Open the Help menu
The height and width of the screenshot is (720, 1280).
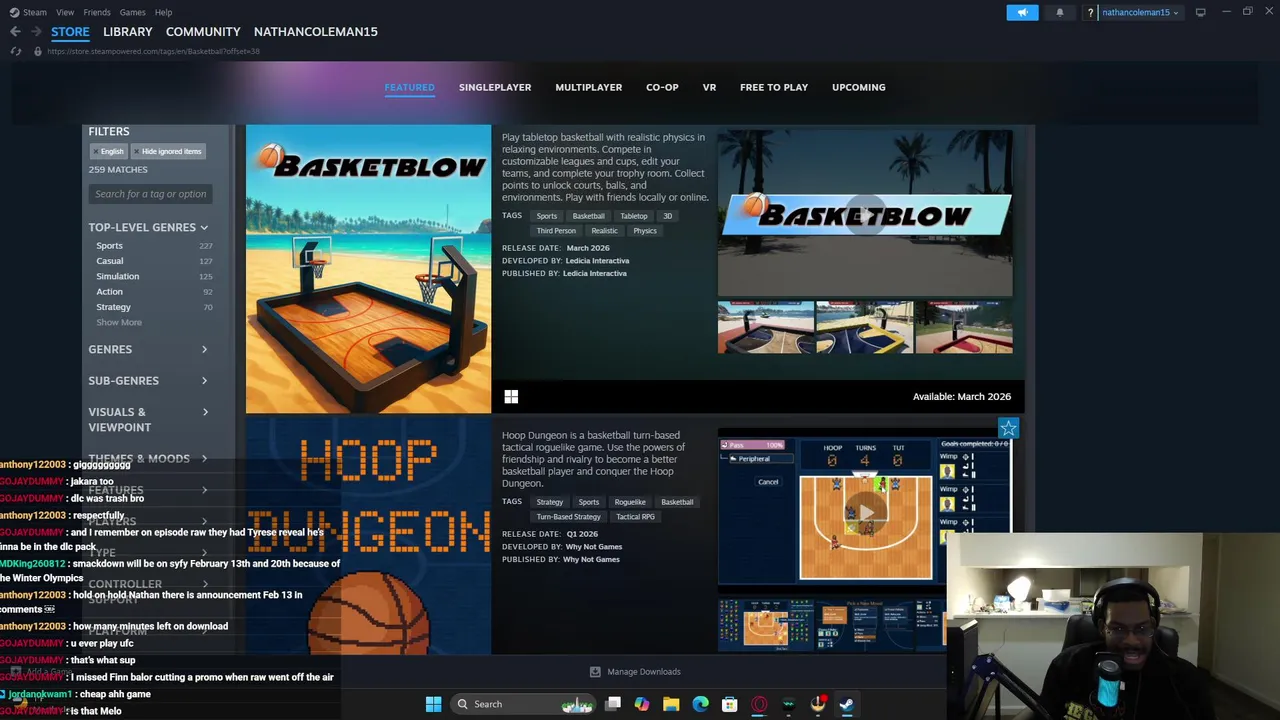163,12
